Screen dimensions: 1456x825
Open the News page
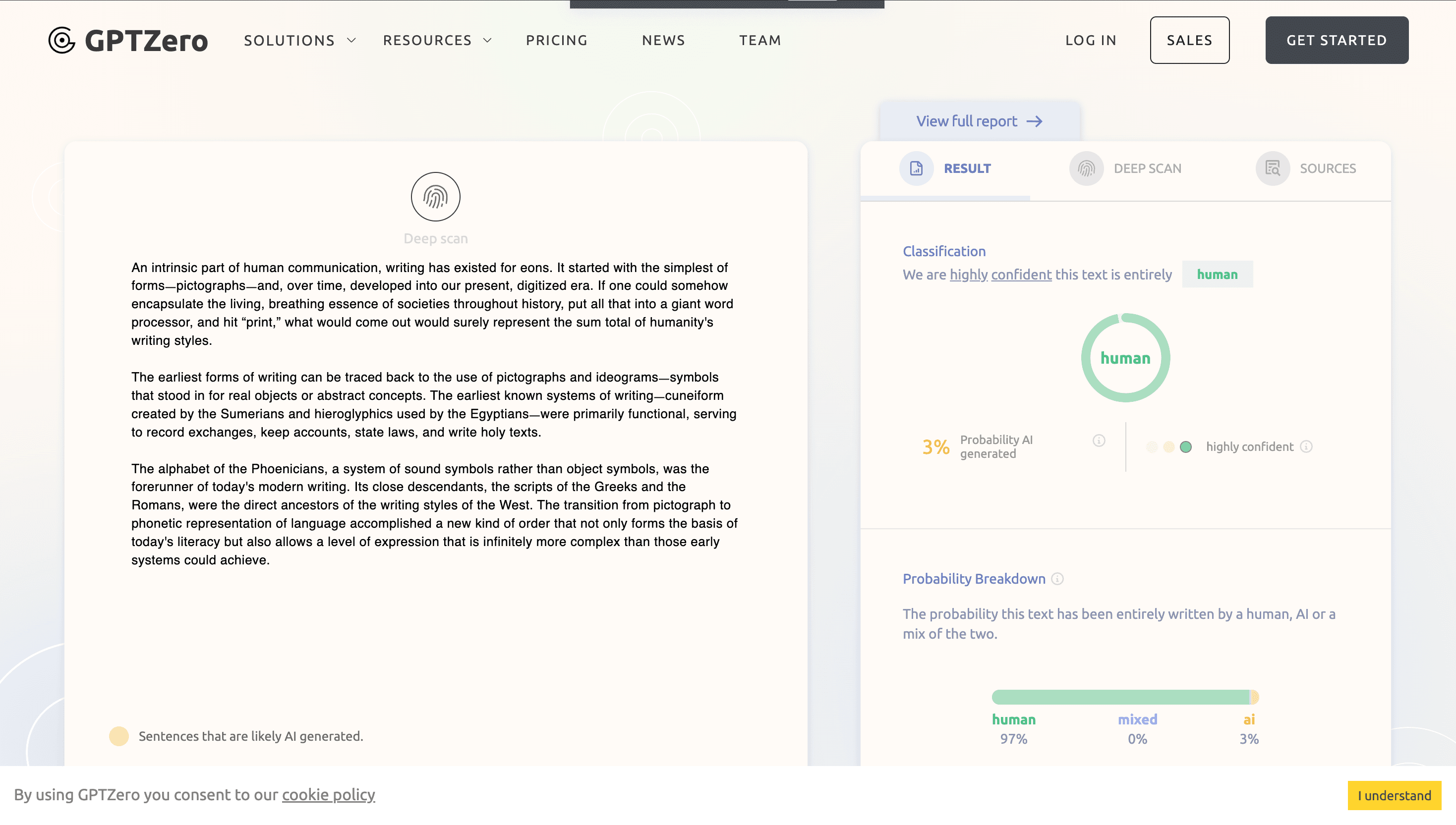tap(663, 40)
